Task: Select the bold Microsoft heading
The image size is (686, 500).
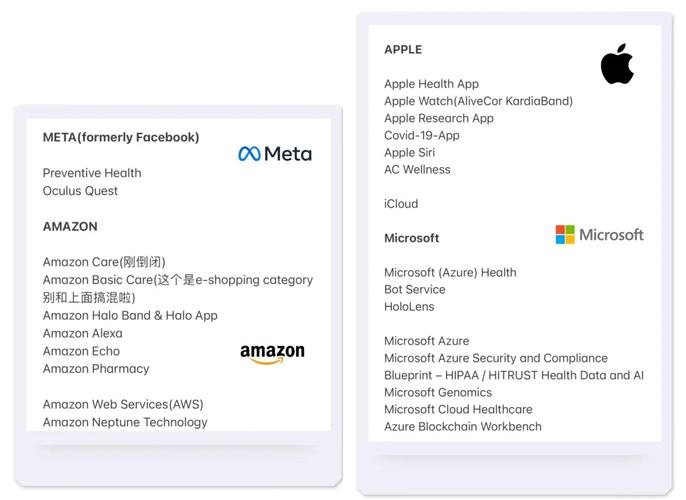Action: pyautogui.click(x=411, y=238)
